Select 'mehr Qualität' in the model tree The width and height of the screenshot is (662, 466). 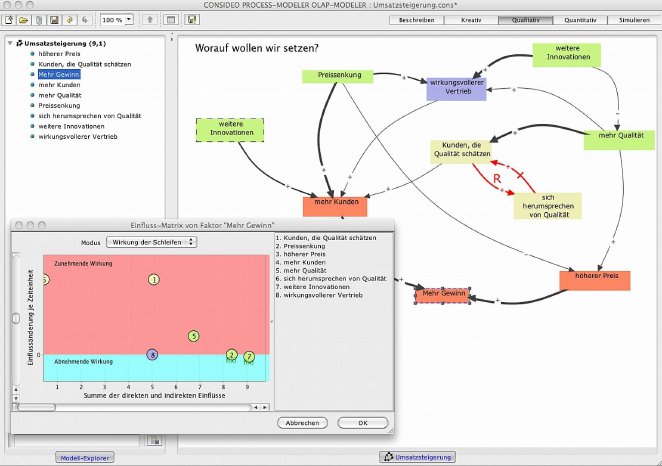click(x=60, y=95)
